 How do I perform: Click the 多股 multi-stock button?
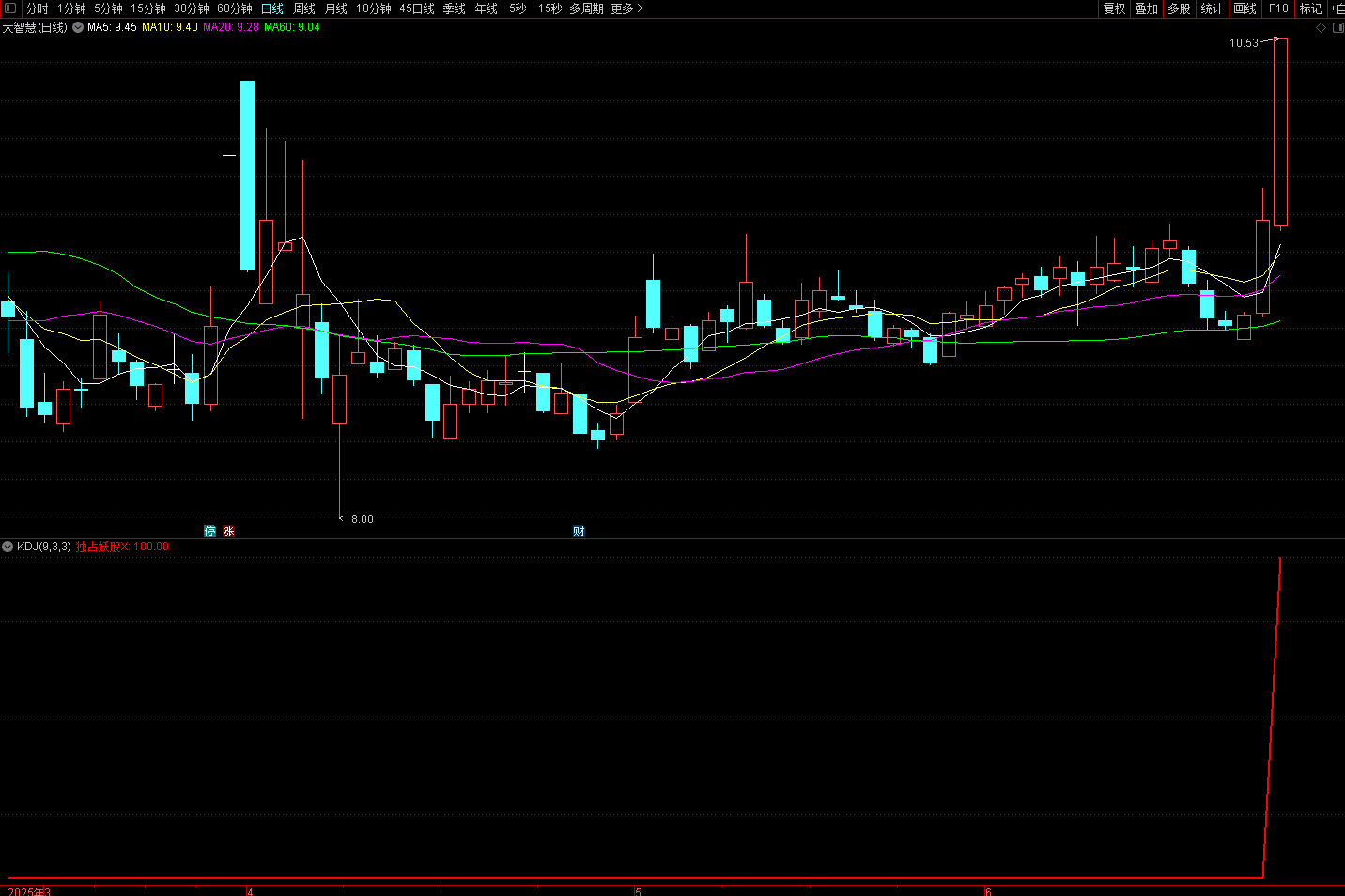pyautogui.click(x=1179, y=8)
